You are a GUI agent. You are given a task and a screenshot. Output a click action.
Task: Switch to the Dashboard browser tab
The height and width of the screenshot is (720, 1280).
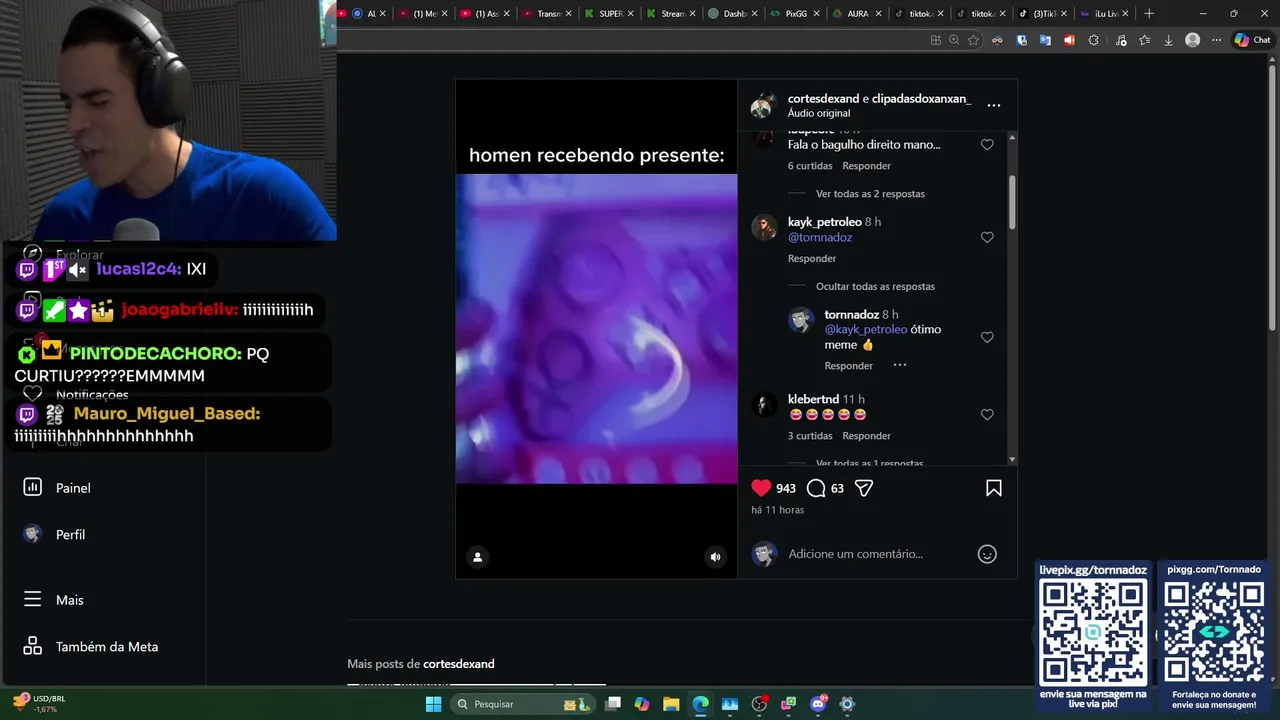[734, 14]
